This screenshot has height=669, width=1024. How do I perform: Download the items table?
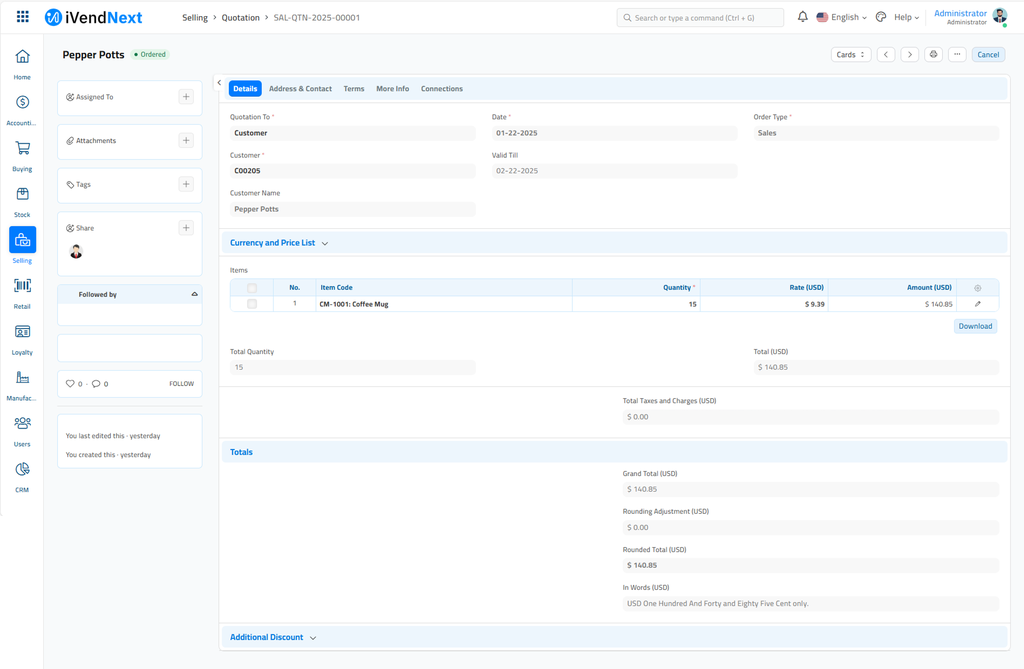[975, 326]
